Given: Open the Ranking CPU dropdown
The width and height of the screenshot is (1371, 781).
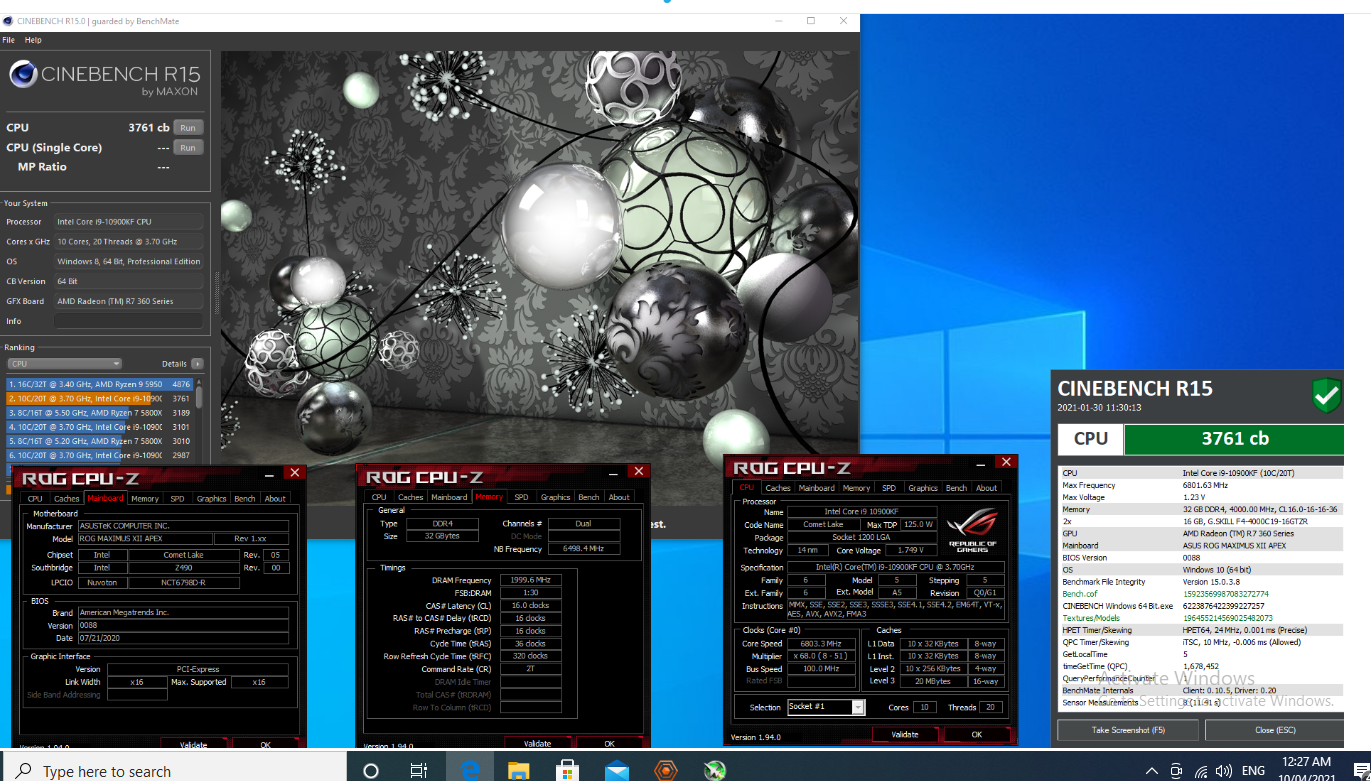Looking at the screenshot, I should coord(64,364).
